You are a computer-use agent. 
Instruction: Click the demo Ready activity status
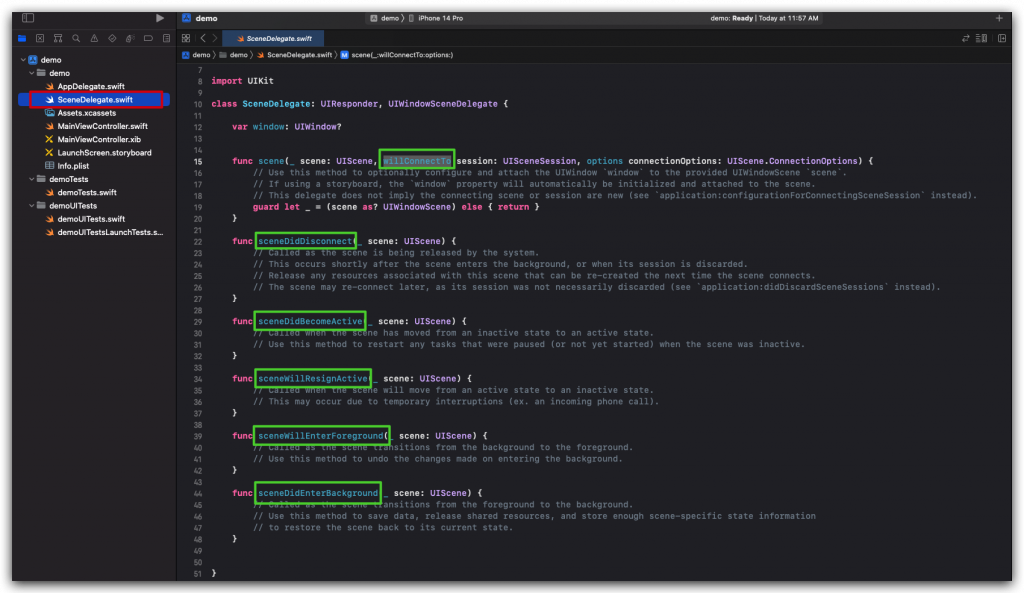click(x=764, y=18)
